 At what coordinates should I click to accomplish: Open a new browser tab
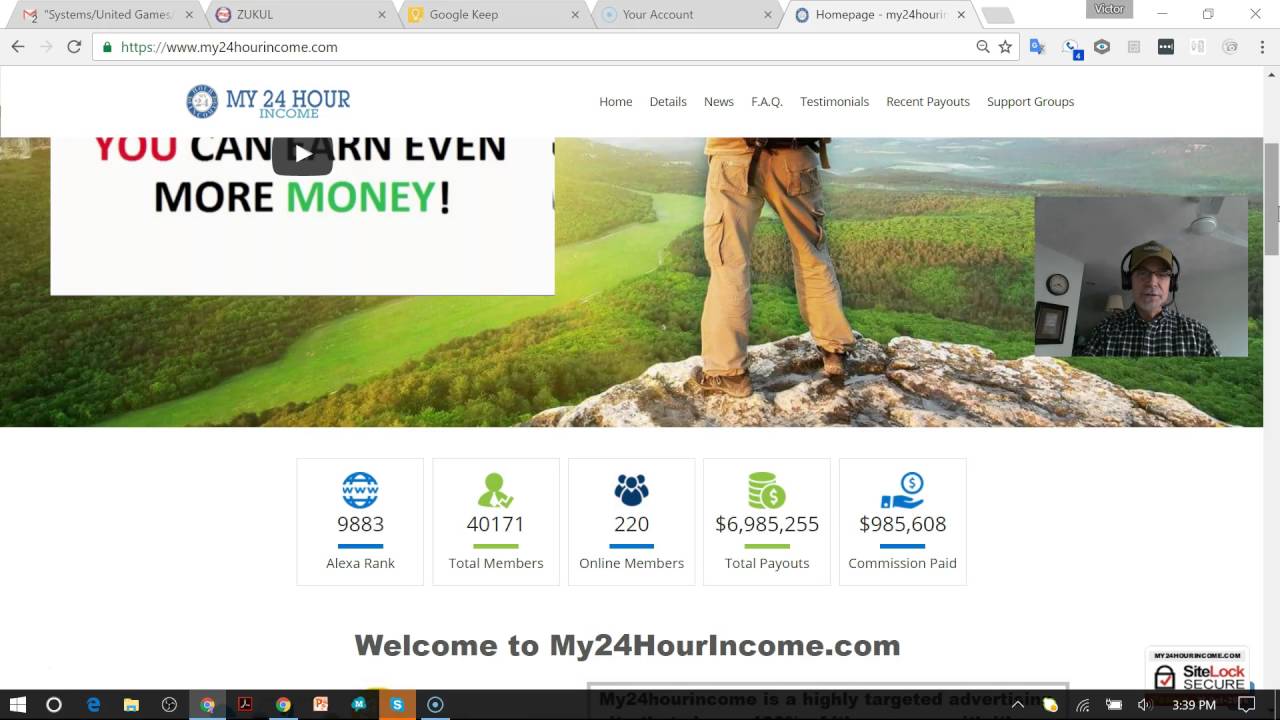pos(997,15)
